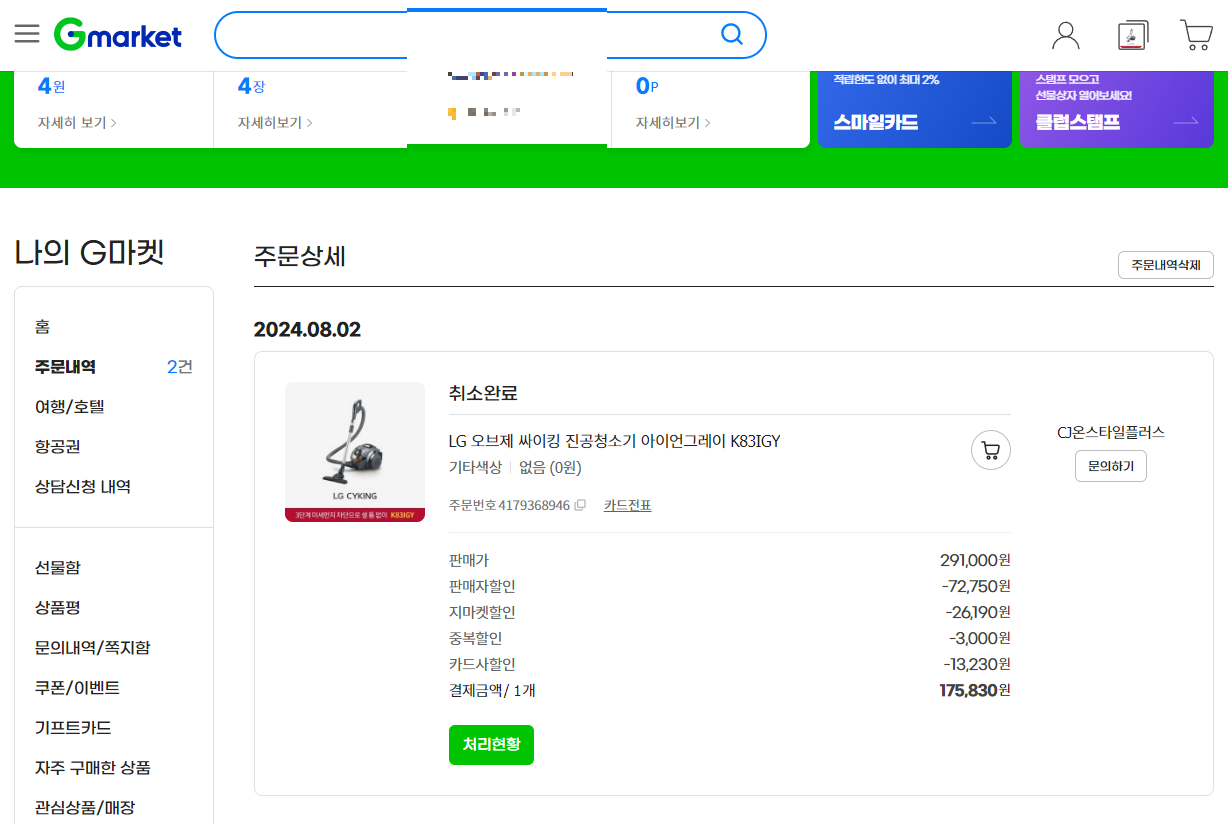Select 상담신청 내역 in sidebar
Viewport: 1228px width, 824px height.
click(82, 487)
